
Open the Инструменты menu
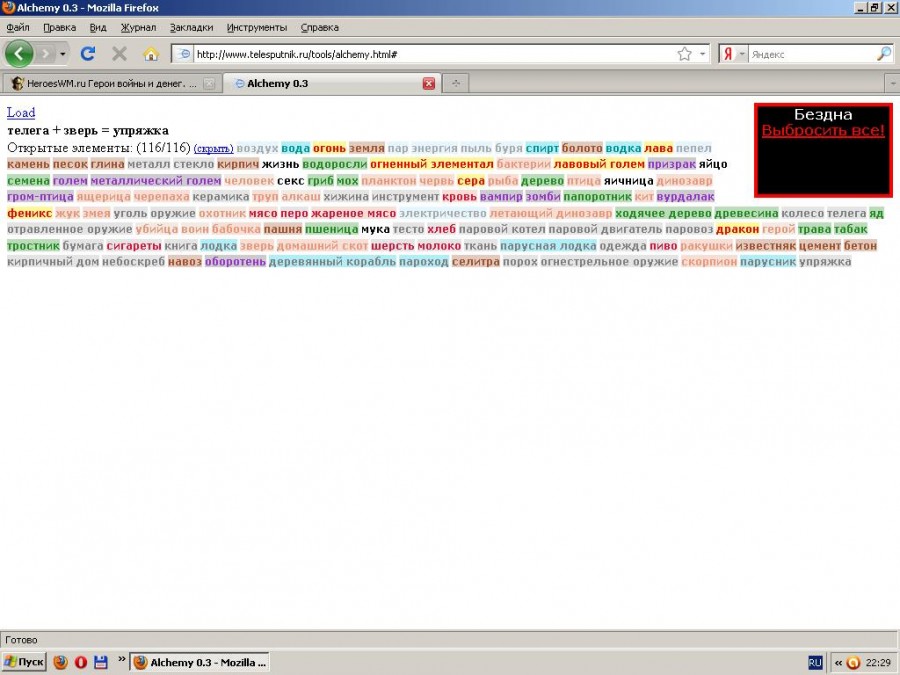[x=256, y=27]
